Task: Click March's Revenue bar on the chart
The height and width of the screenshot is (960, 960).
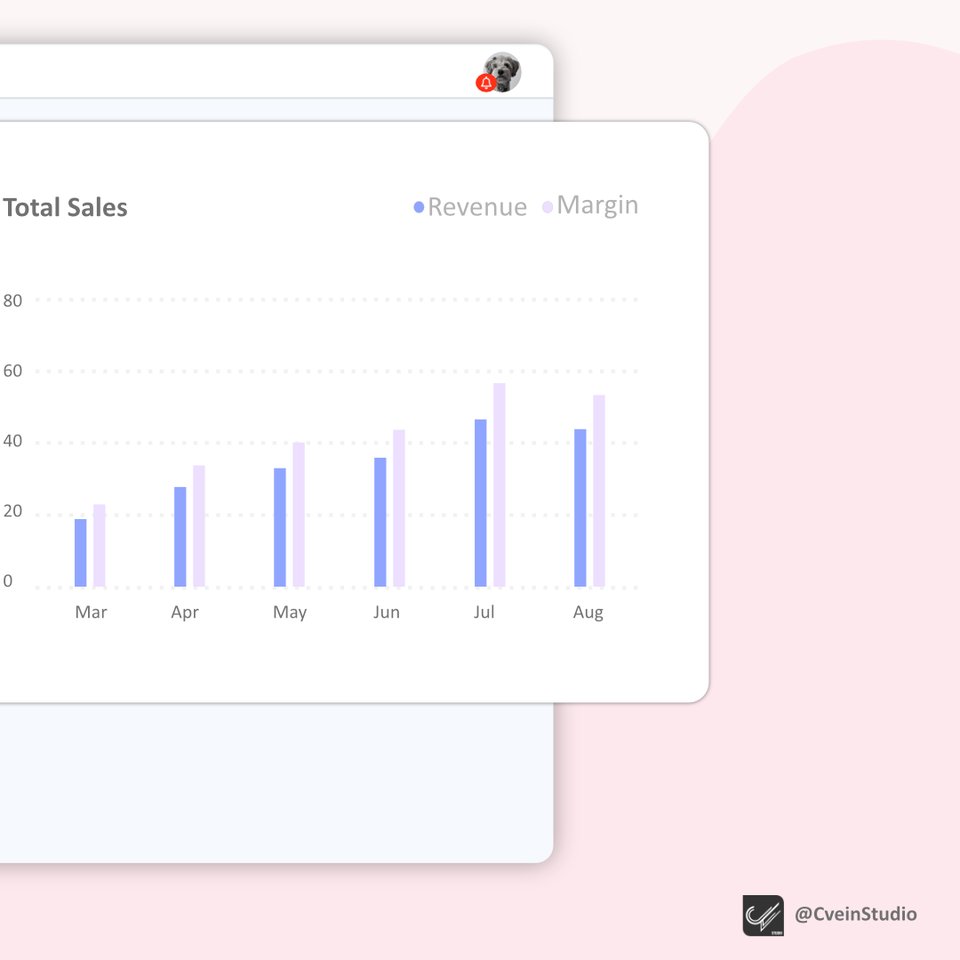Action: [79, 550]
